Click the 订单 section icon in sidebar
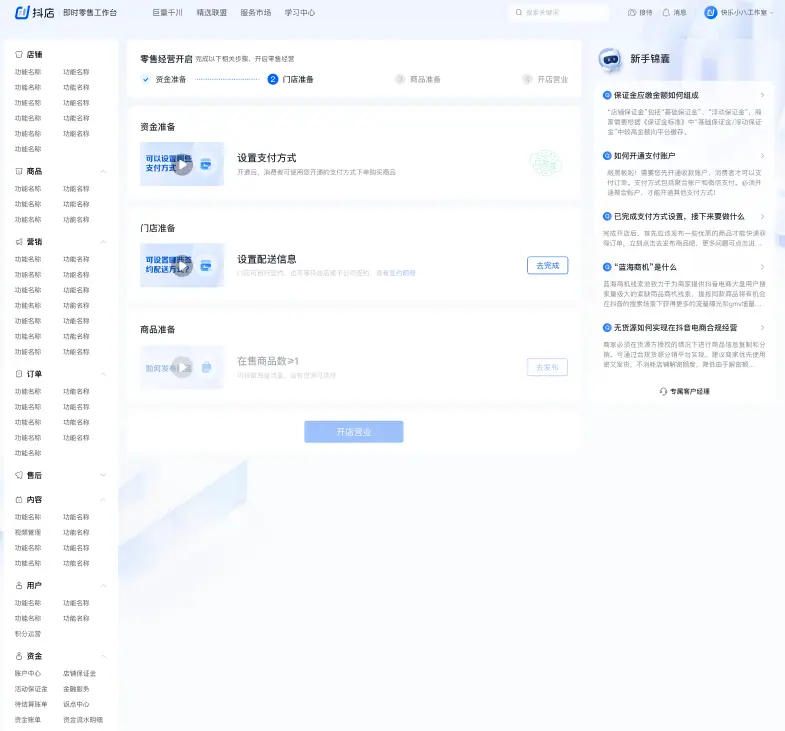This screenshot has width=785, height=731. coord(19,374)
